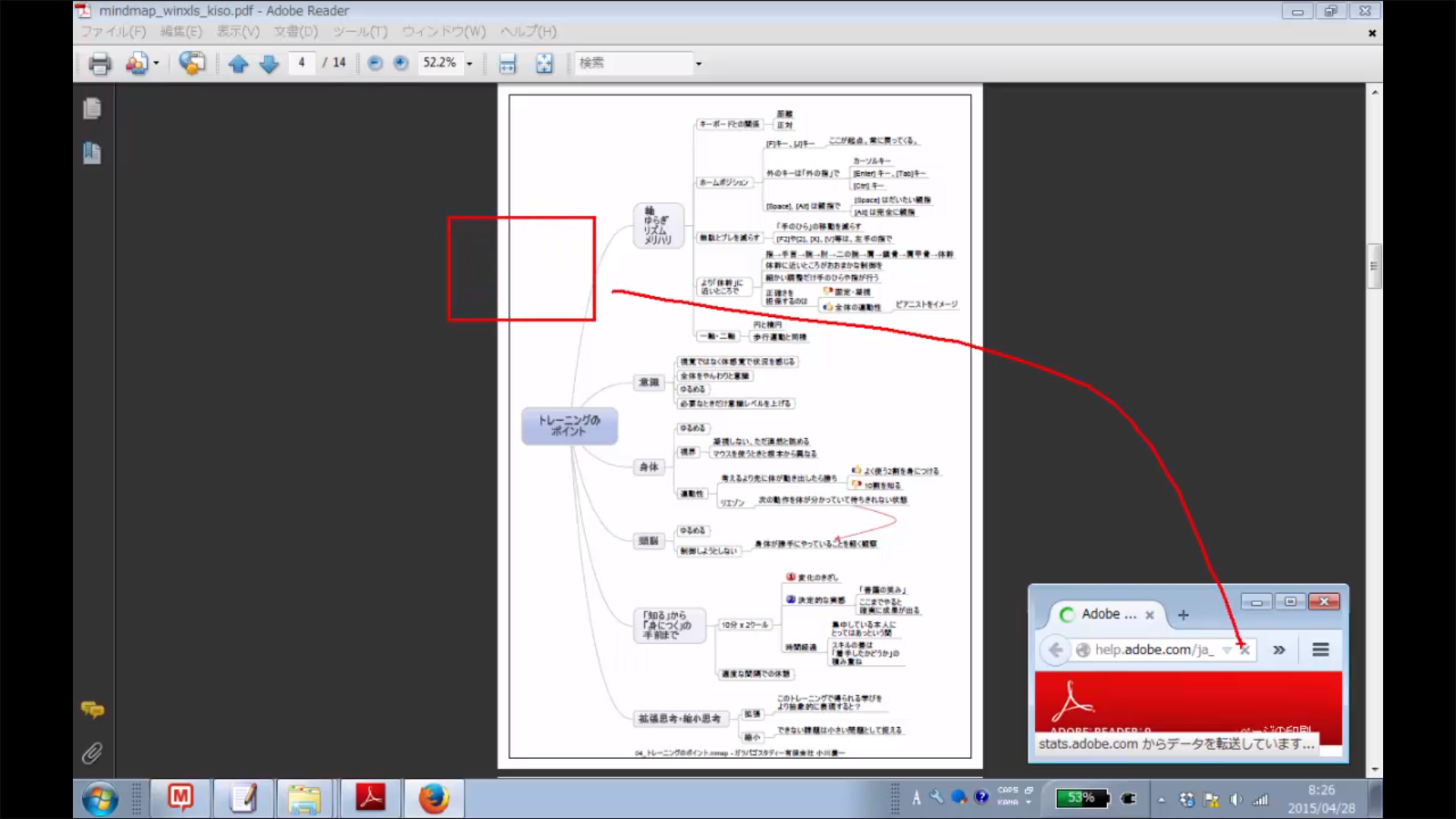Expand the 52.2% zoom level dropdown
1456x819 pixels.
pyautogui.click(x=469, y=64)
